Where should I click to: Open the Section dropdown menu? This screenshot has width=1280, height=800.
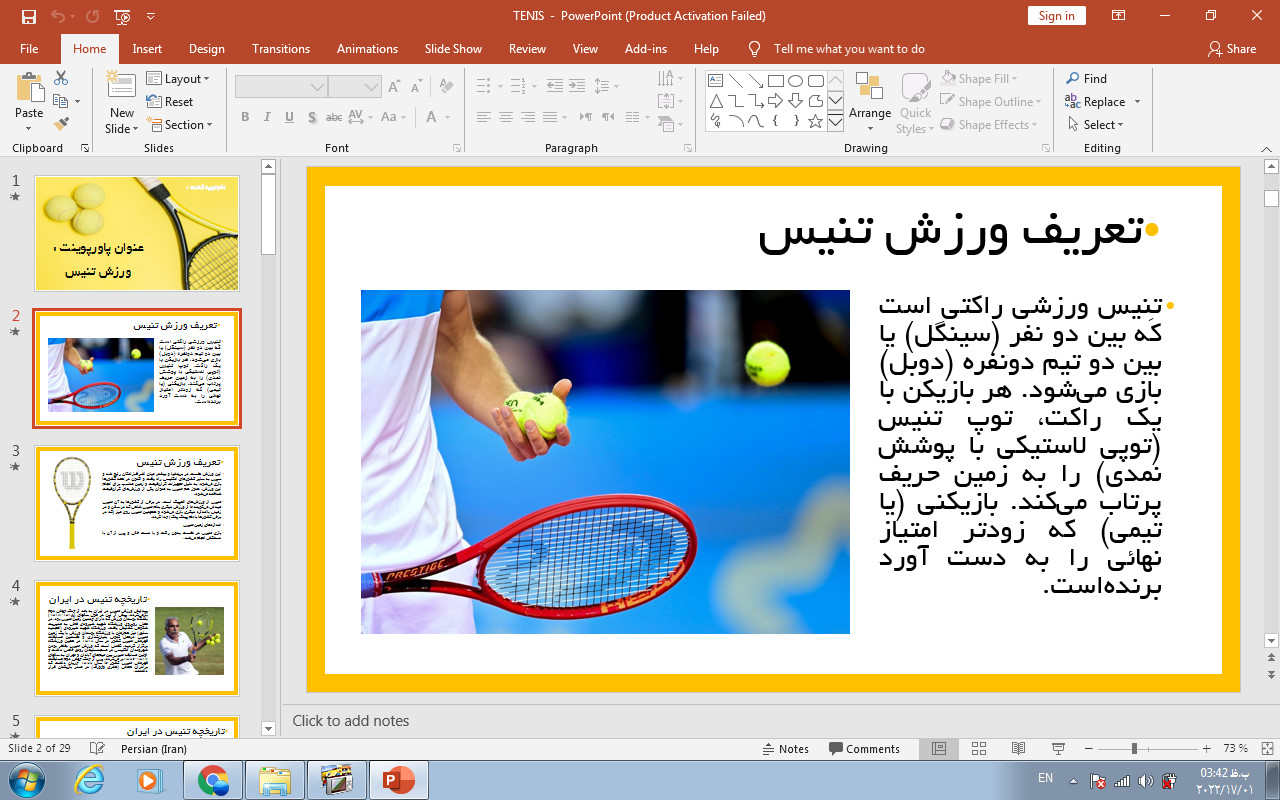point(180,125)
